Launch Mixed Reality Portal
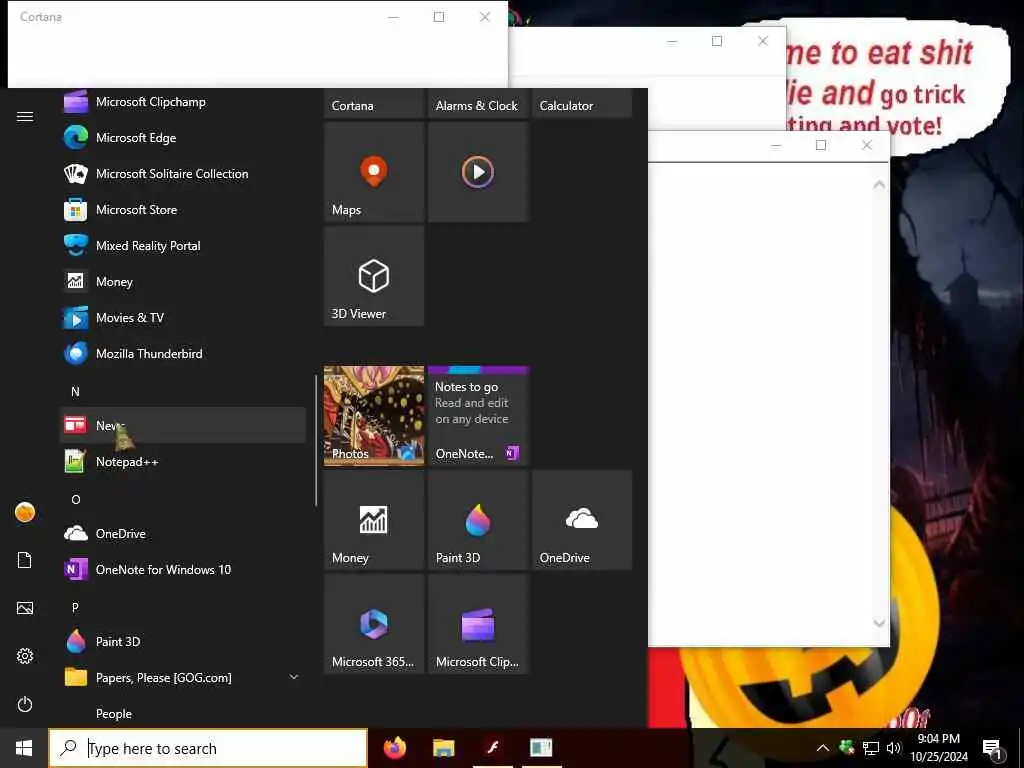1024x768 pixels. pyautogui.click(x=183, y=246)
